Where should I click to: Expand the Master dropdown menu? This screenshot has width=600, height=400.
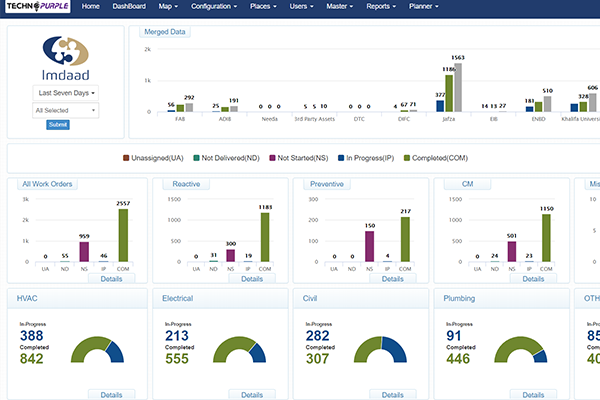click(x=339, y=6)
